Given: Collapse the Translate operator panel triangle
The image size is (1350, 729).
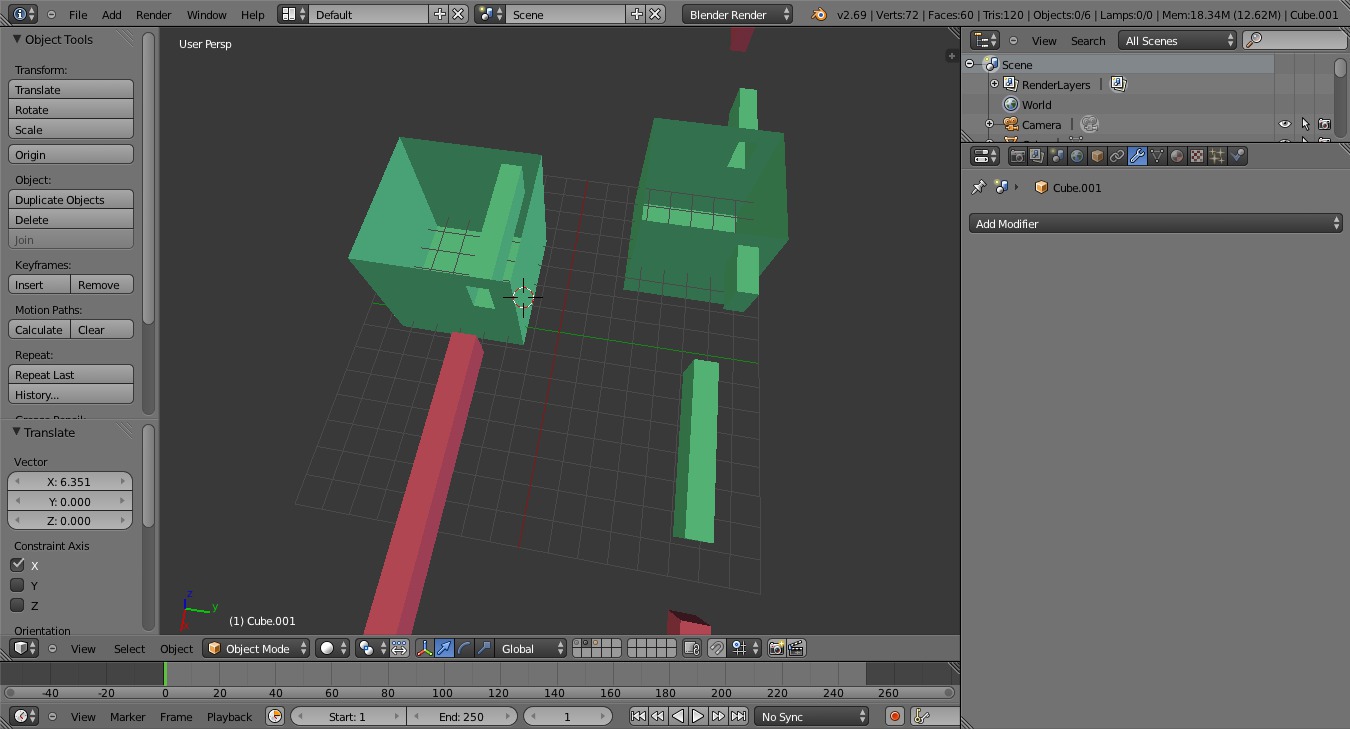Looking at the screenshot, I should (x=17, y=432).
